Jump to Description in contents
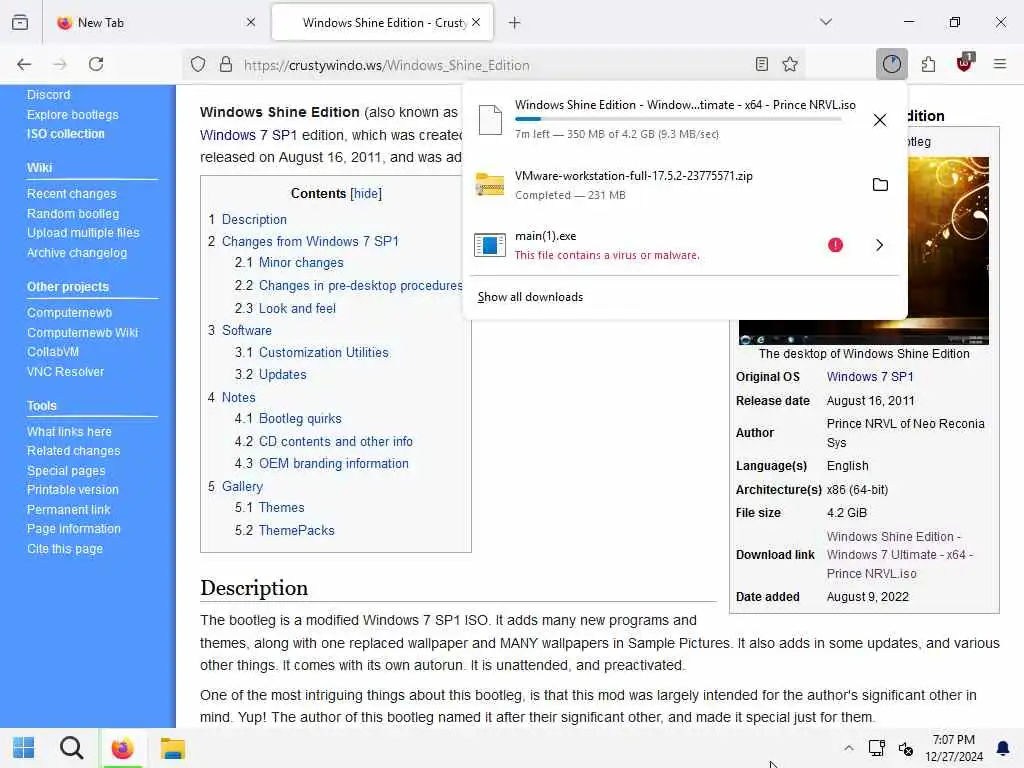The height and width of the screenshot is (768, 1024). pos(254,219)
